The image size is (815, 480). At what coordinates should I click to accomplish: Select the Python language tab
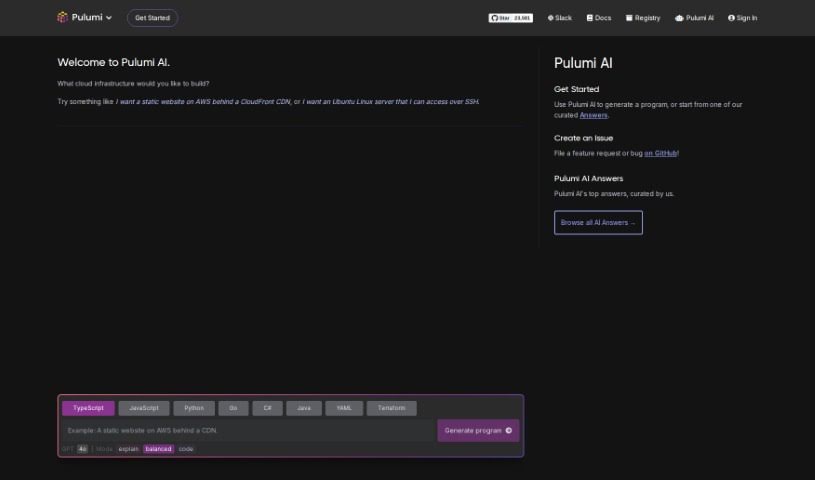(x=194, y=408)
